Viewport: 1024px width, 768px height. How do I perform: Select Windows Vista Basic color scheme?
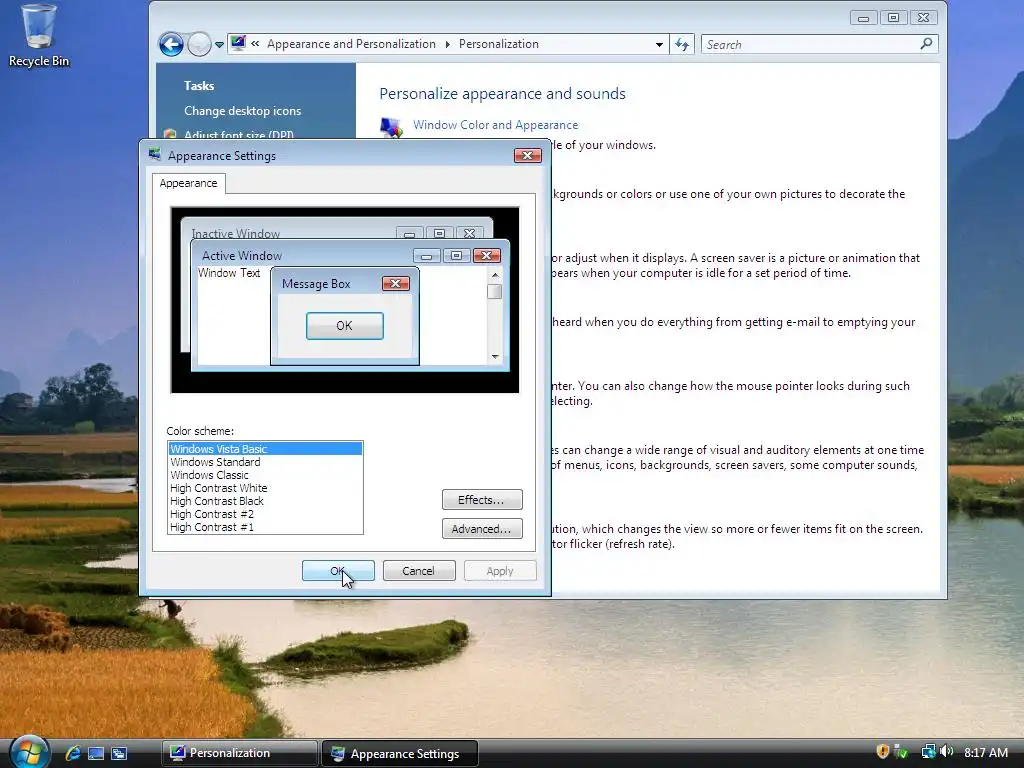pyautogui.click(x=265, y=449)
